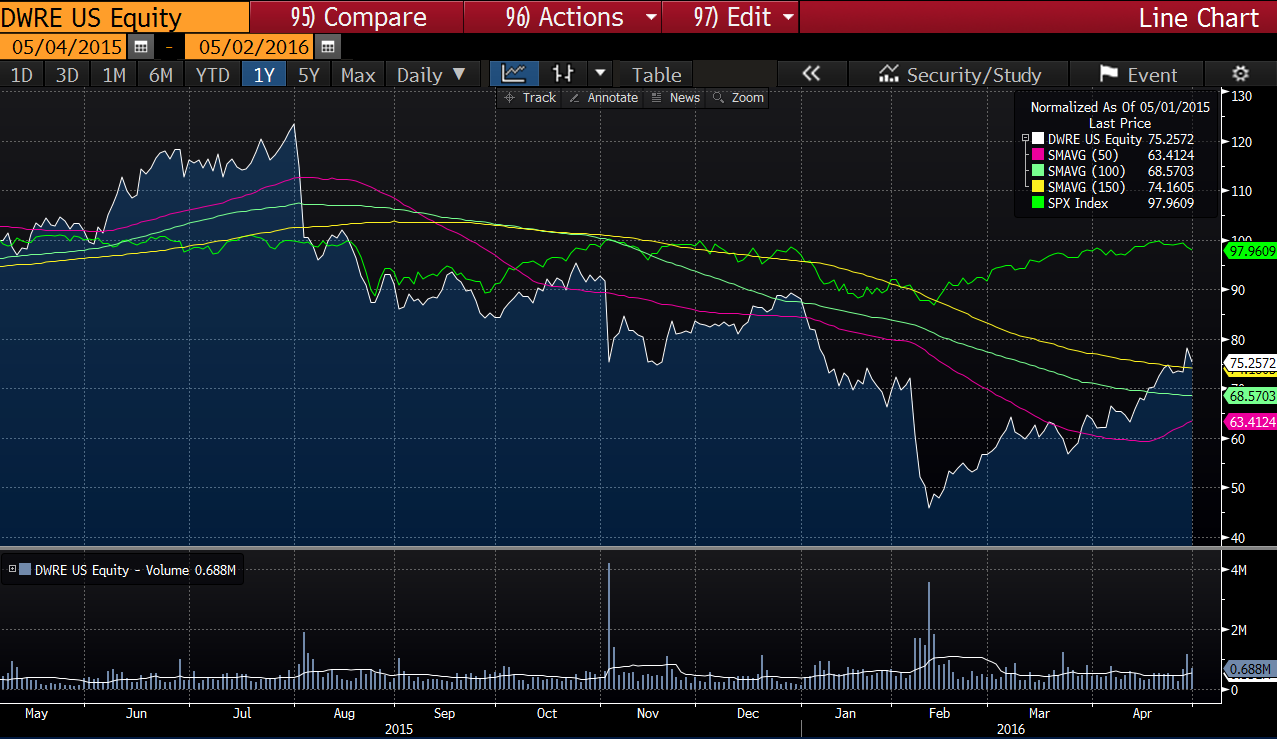Viewport: 1277px width, 739px height.
Task: Open the chart settings gear icon
Action: click(x=1240, y=74)
